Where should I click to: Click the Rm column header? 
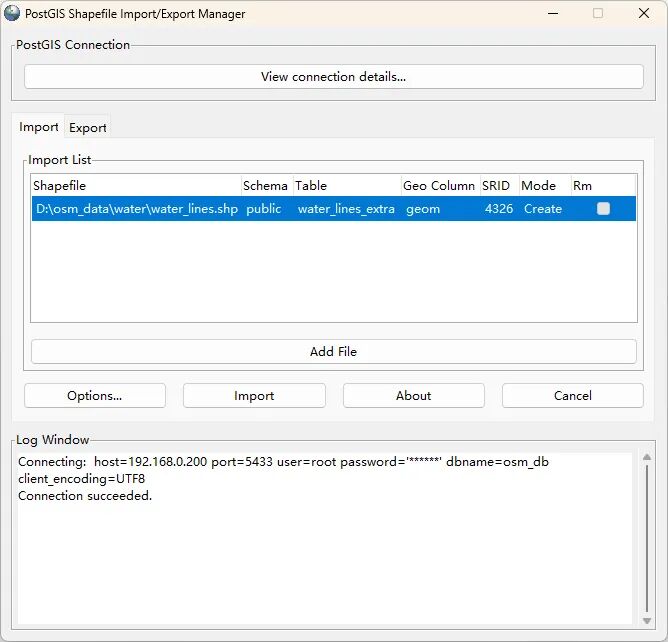(x=603, y=186)
